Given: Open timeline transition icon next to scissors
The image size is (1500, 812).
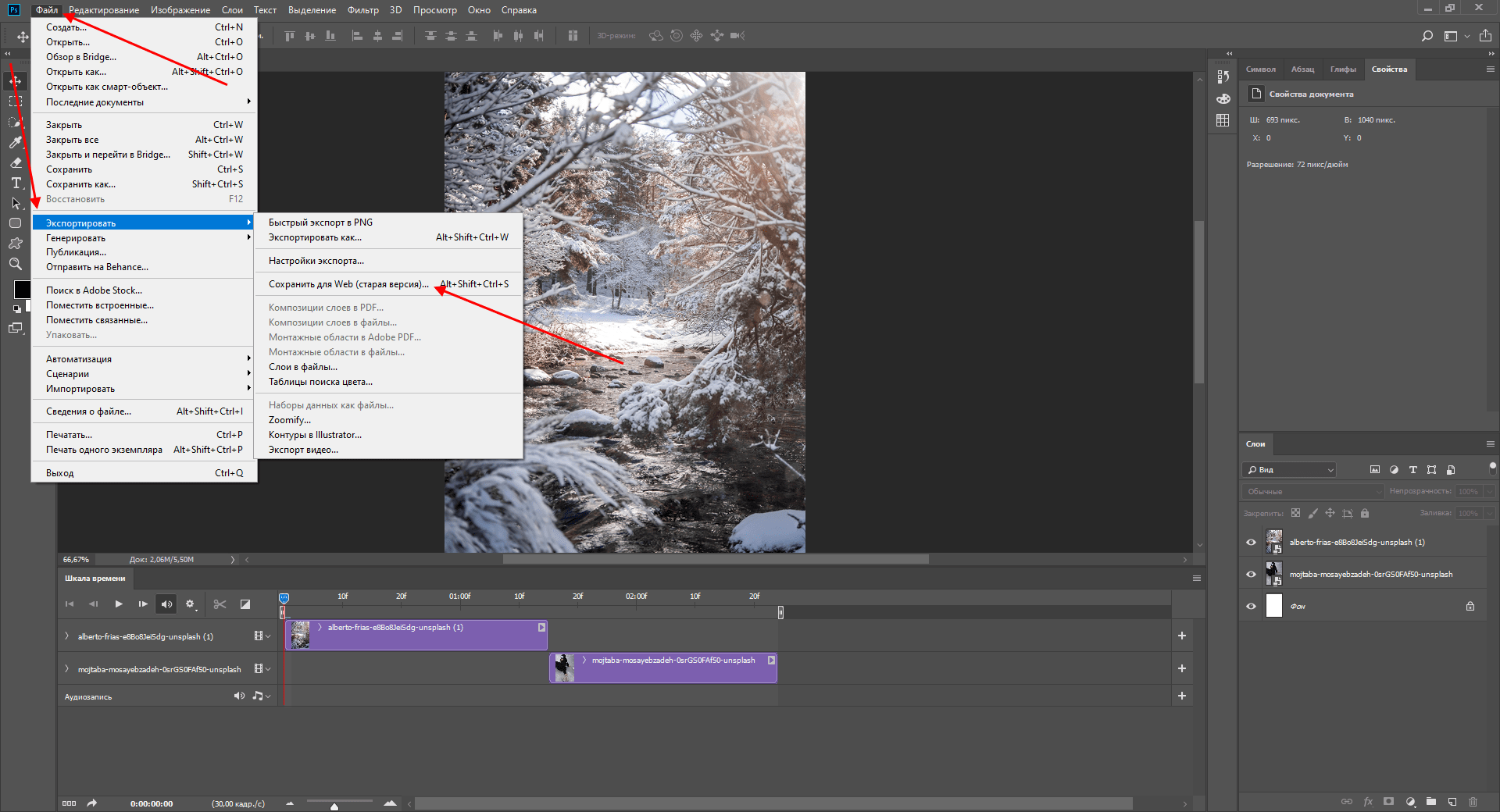Looking at the screenshot, I should [245, 604].
